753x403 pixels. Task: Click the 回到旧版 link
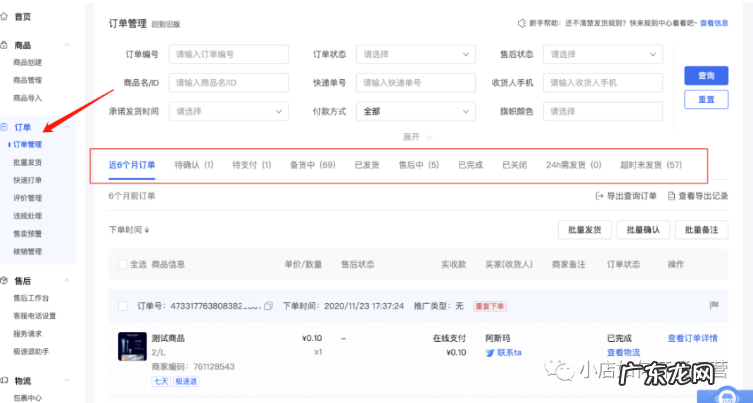coord(166,24)
